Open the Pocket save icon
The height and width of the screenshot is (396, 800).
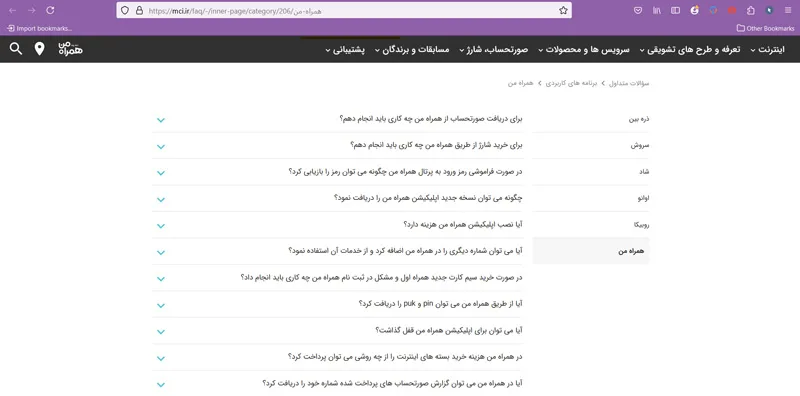tap(637, 10)
